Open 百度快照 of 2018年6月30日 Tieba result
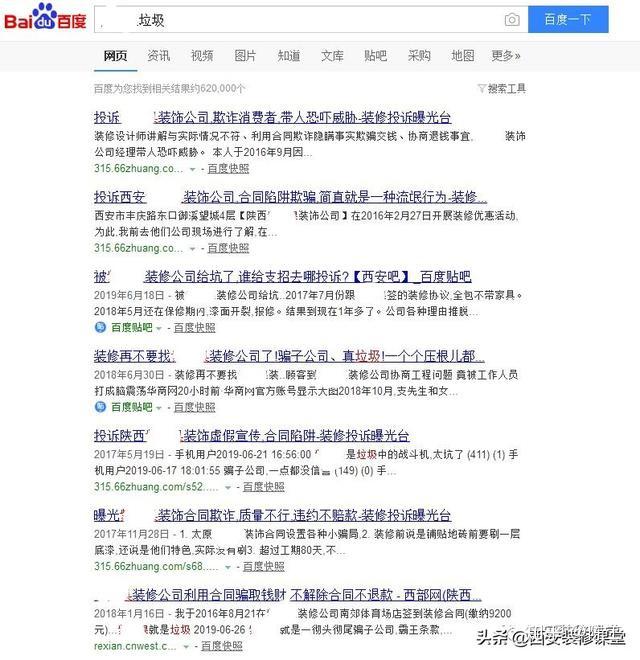Viewport: 640px width, 660px height. tap(195, 407)
